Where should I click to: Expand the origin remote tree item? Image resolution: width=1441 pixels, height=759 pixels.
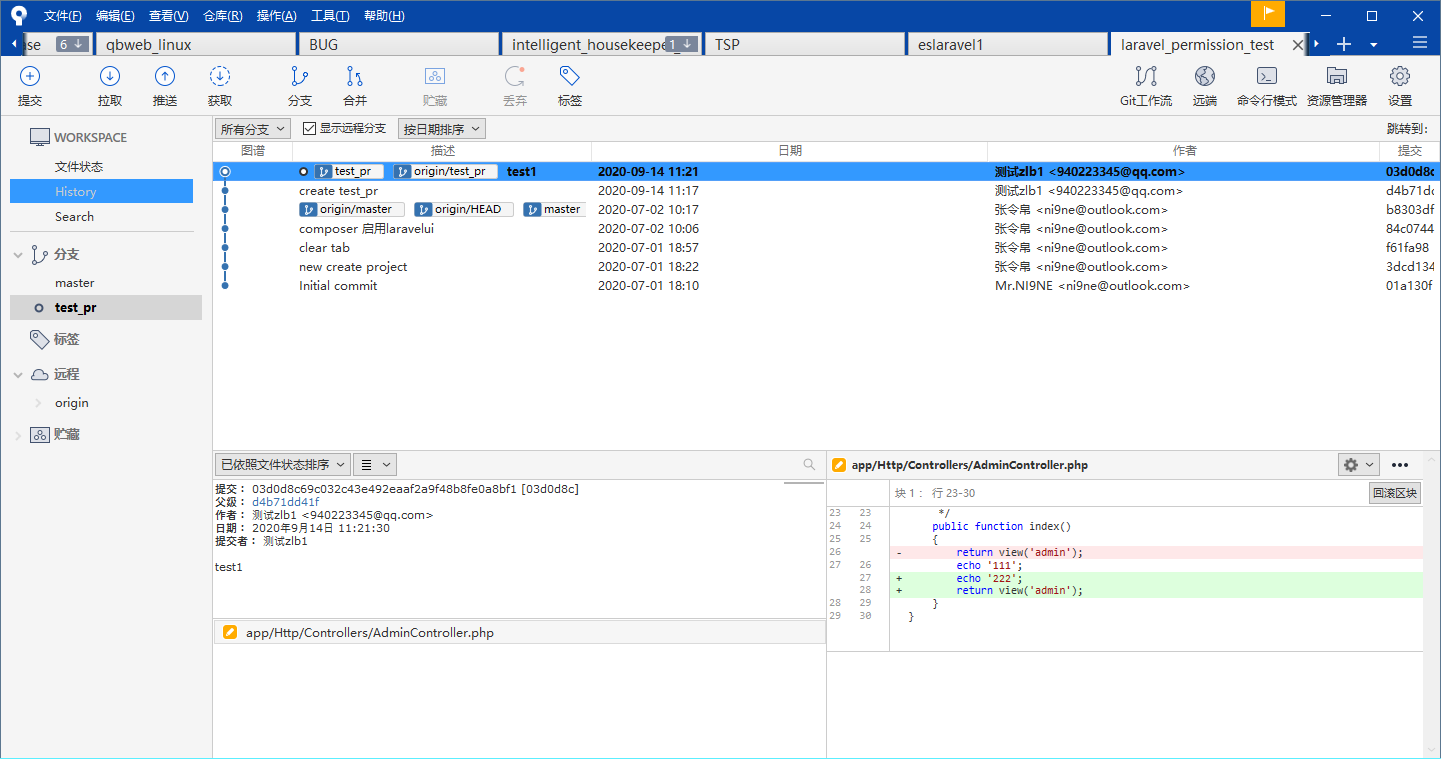[38, 403]
